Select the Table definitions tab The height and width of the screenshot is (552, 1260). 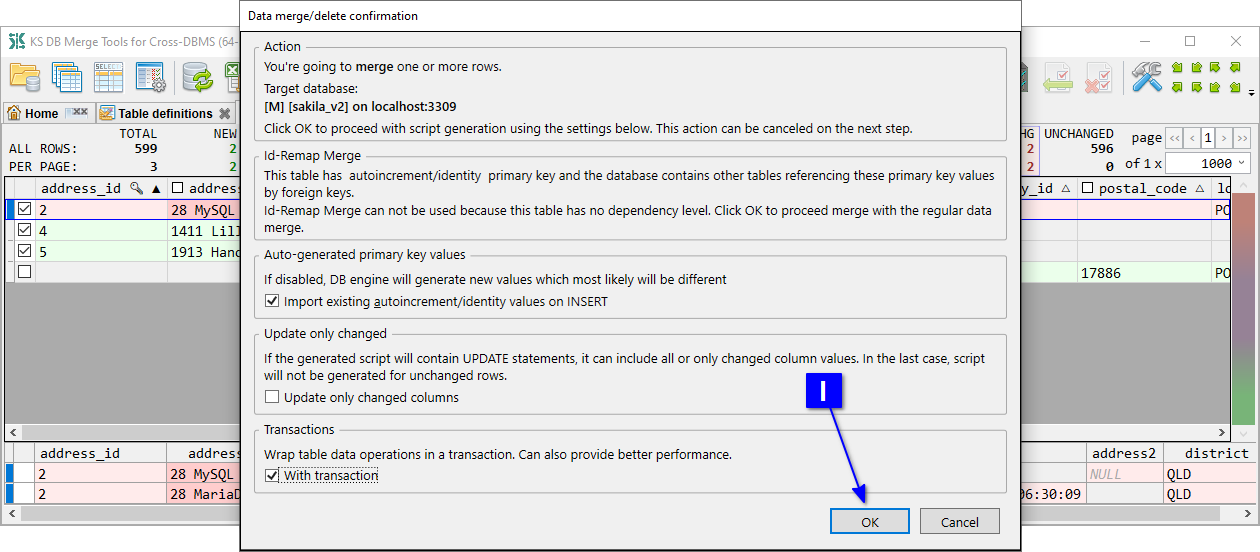pyautogui.click(x=165, y=113)
